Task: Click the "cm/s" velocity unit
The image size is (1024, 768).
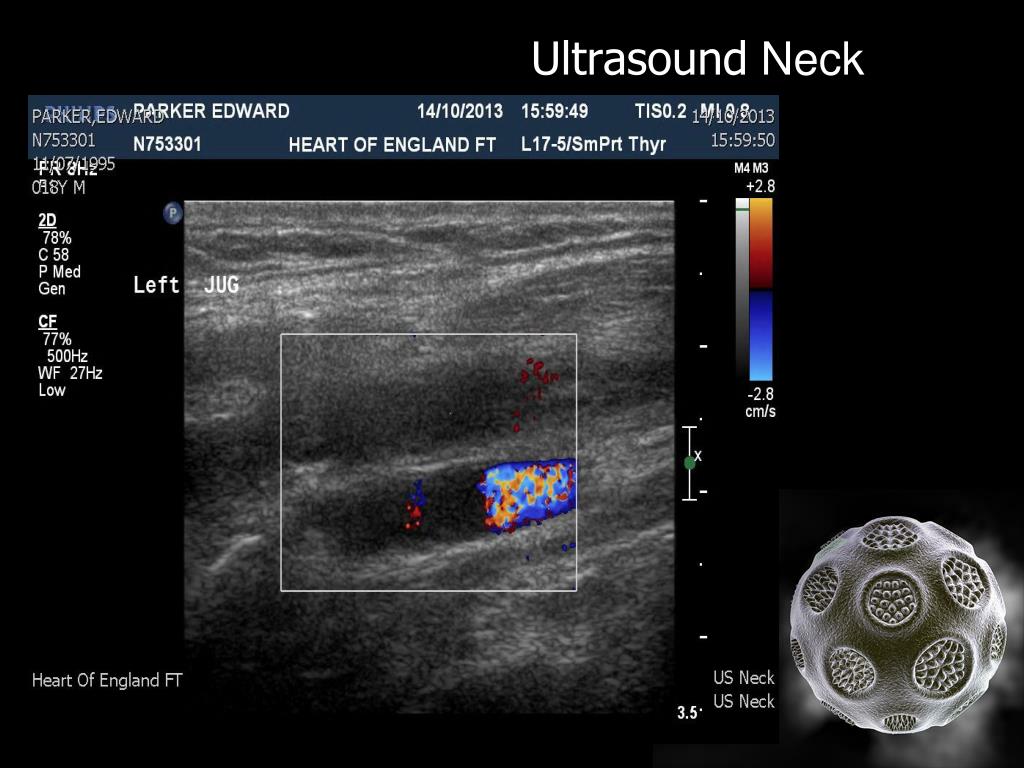Action: (760, 411)
